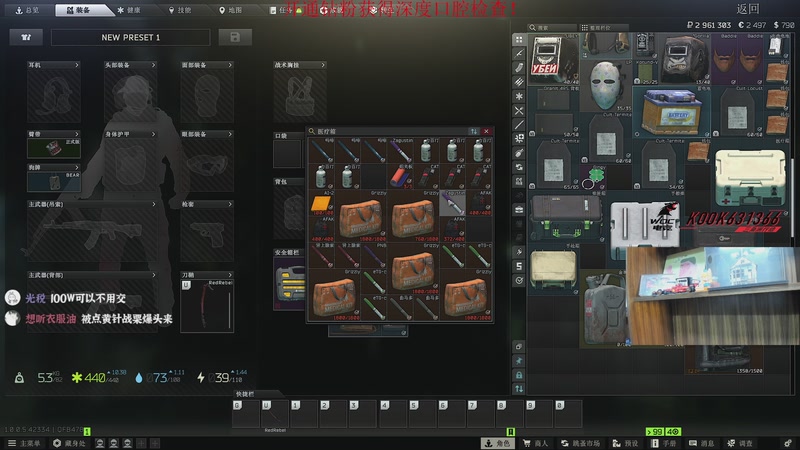The width and height of the screenshot is (800, 450).
Task: Select the orange AI-2 medkit in case
Action: click(x=321, y=203)
